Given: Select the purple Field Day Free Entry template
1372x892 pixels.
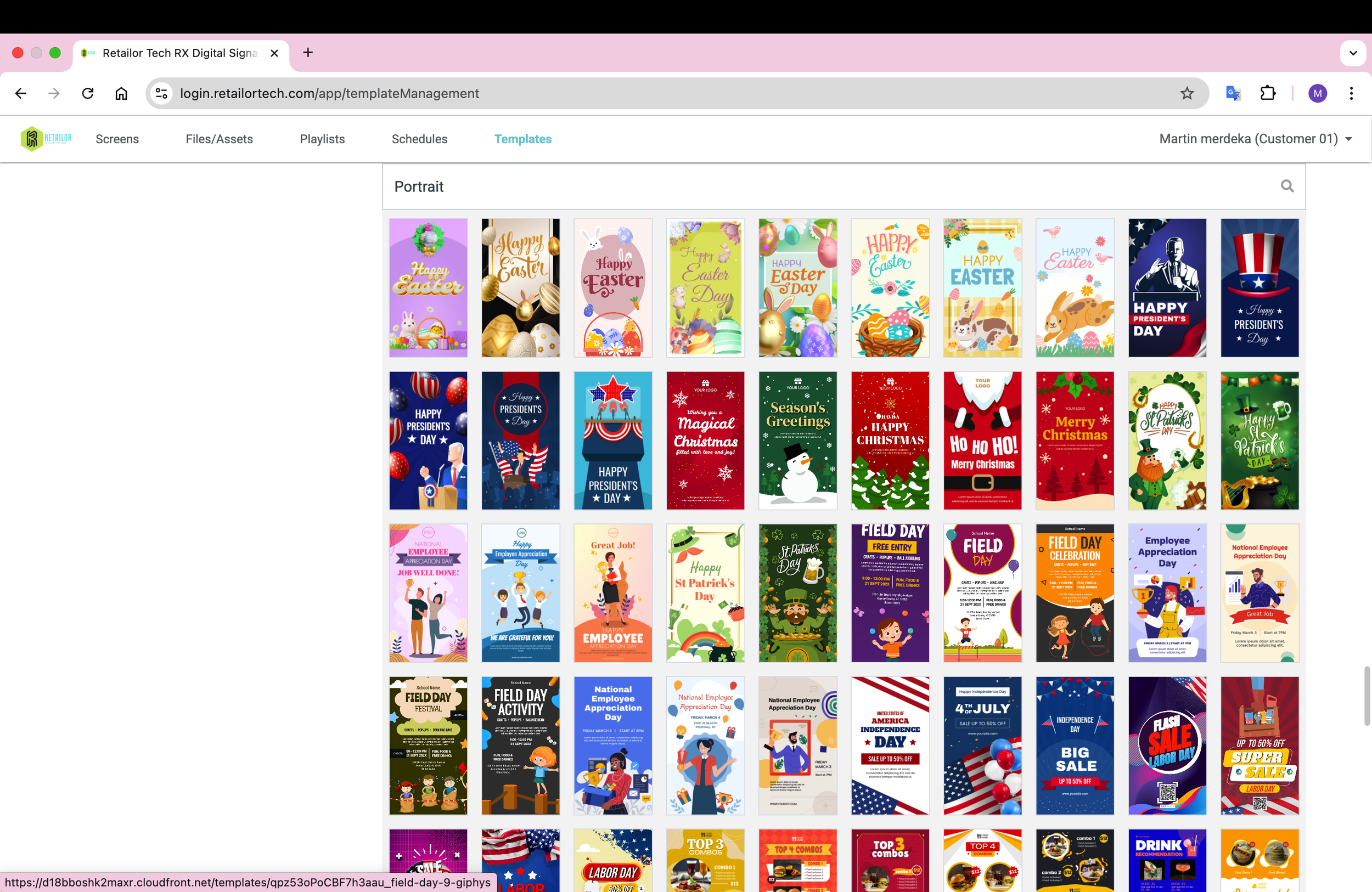Looking at the screenshot, I should tap(890, 593).
